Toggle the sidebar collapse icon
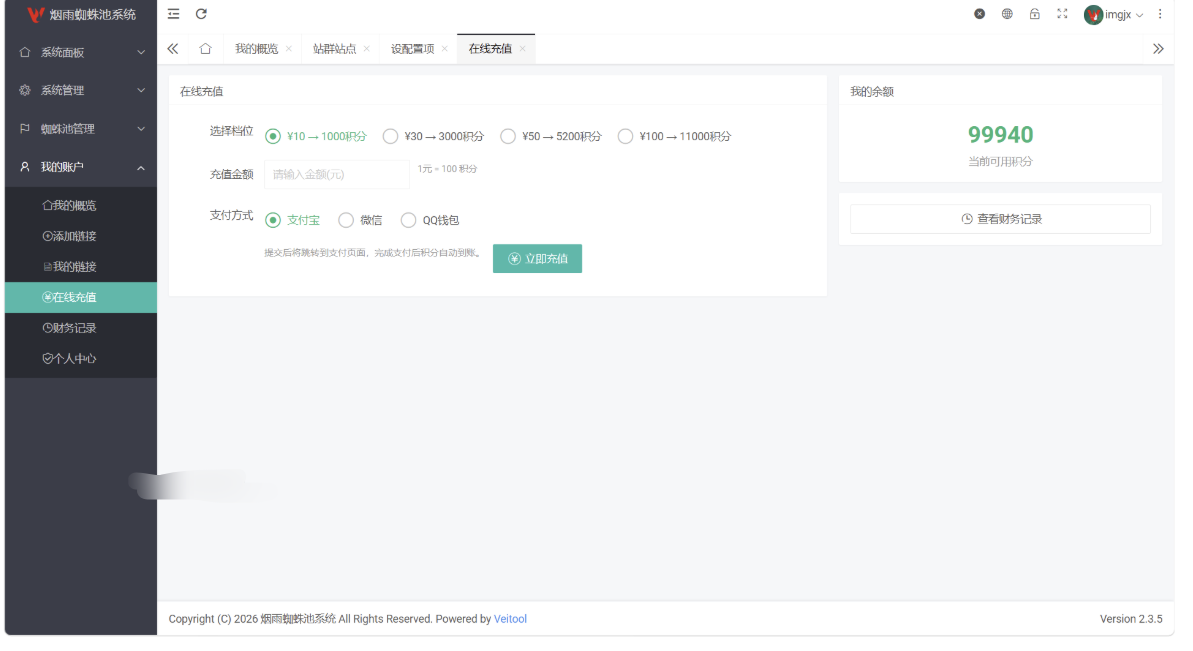This screenshot has width=1193, height=651. point(173,14)
